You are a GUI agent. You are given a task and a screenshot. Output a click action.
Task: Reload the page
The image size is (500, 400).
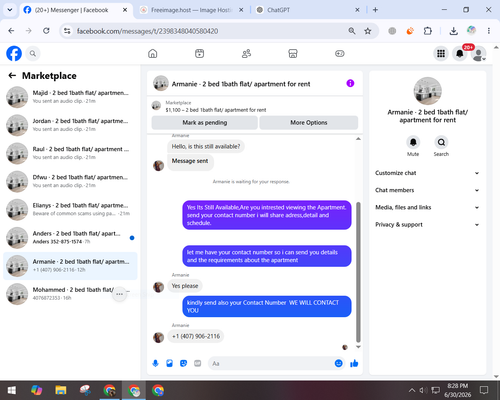pos(46,31)
